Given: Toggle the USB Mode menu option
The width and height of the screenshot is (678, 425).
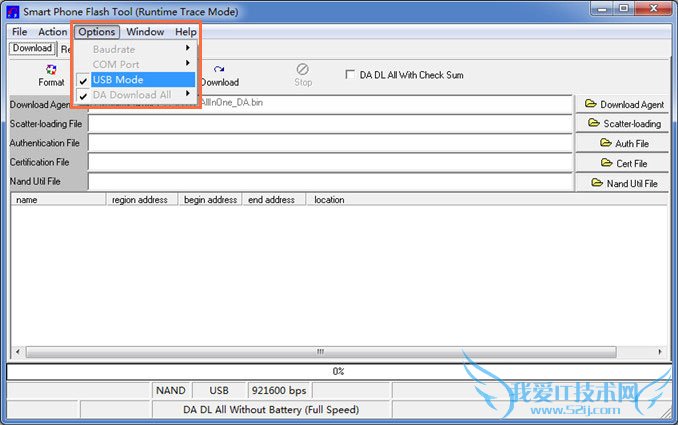Looking at the screenshot, I should [135, 80].
